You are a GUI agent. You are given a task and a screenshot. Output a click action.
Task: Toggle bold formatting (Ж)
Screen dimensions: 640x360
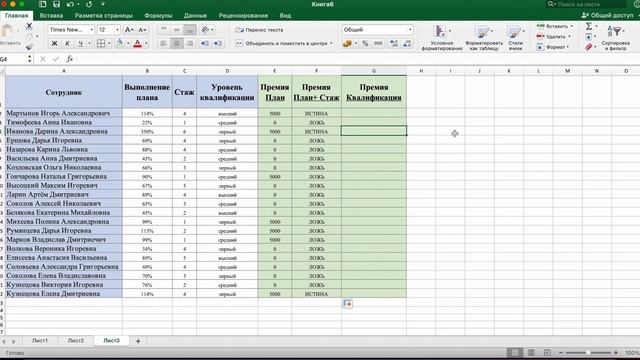pos(54,43)
